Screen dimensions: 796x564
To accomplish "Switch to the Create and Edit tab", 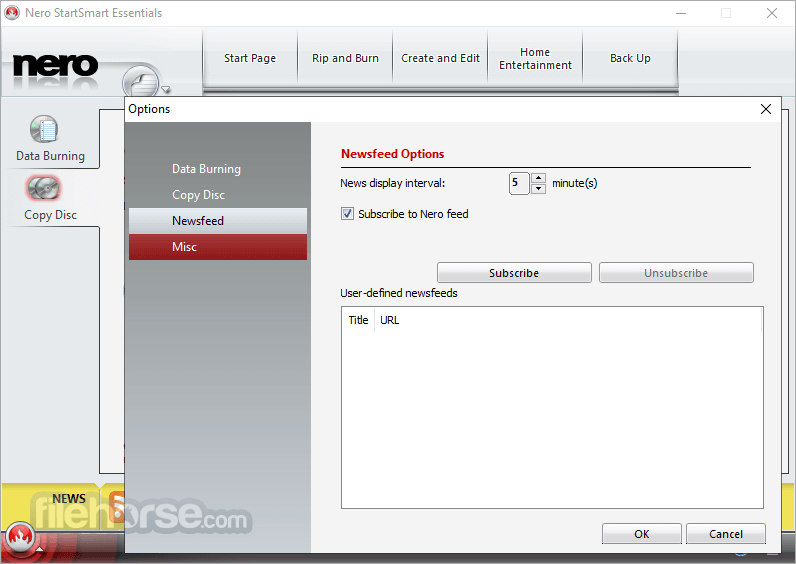I will pos(440,58).
